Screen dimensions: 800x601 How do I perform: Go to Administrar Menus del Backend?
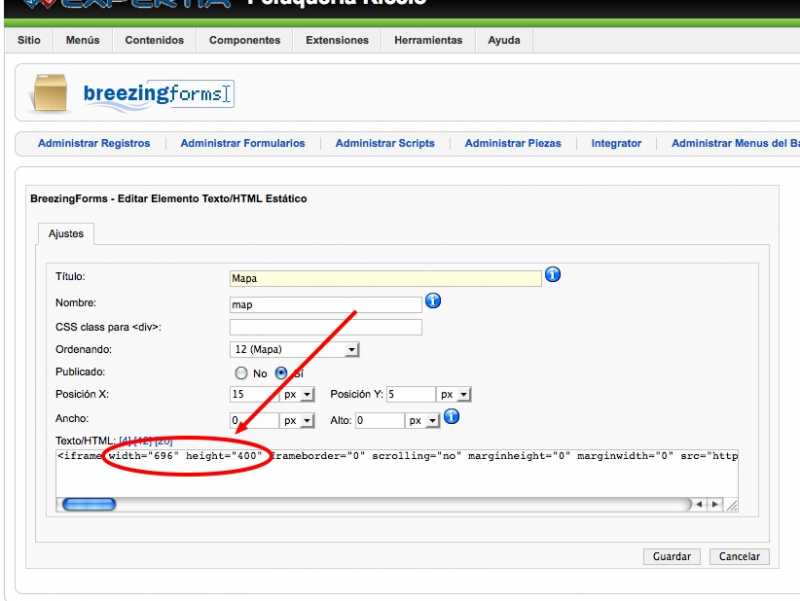[x=735, y=143]
